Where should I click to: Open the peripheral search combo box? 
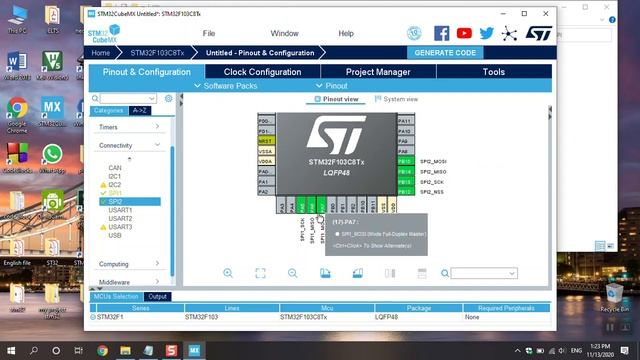[x=128, y=98]
